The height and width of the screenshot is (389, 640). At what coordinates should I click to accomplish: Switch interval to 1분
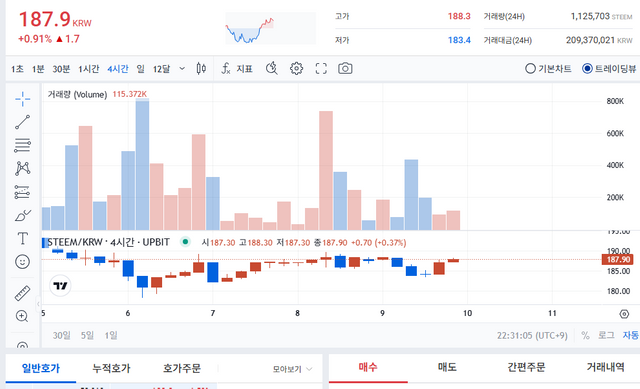point(38,69)
